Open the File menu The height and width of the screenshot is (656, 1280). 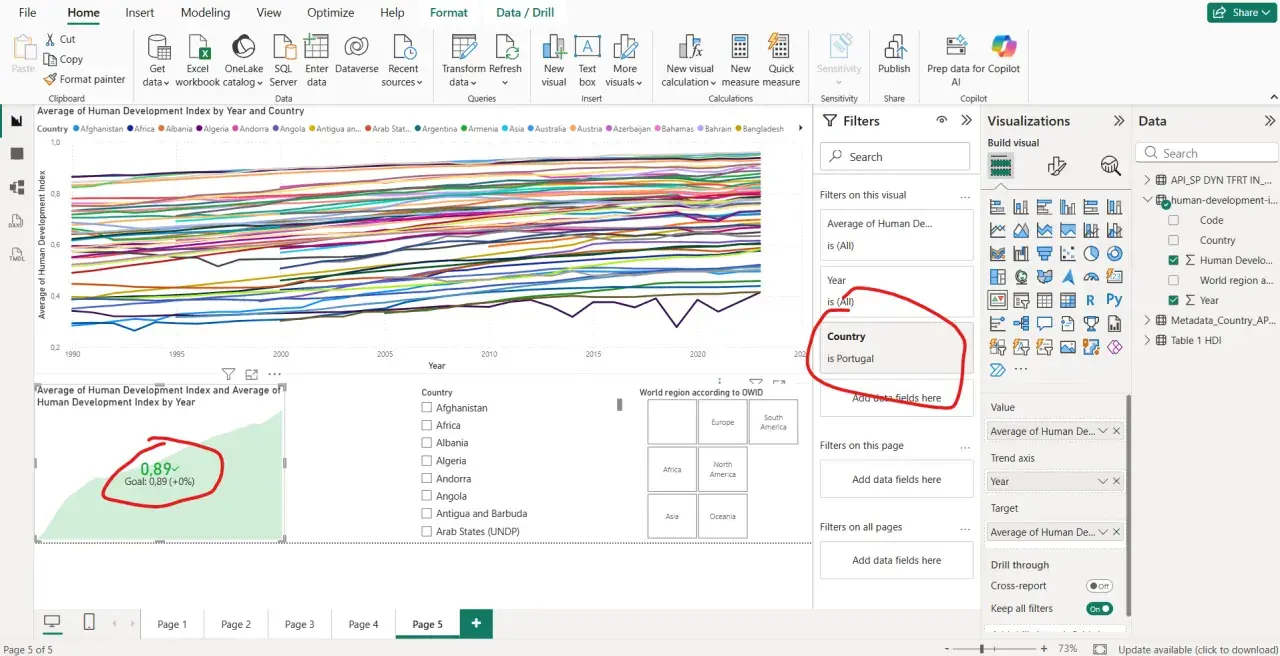click(x=27, y=13)
